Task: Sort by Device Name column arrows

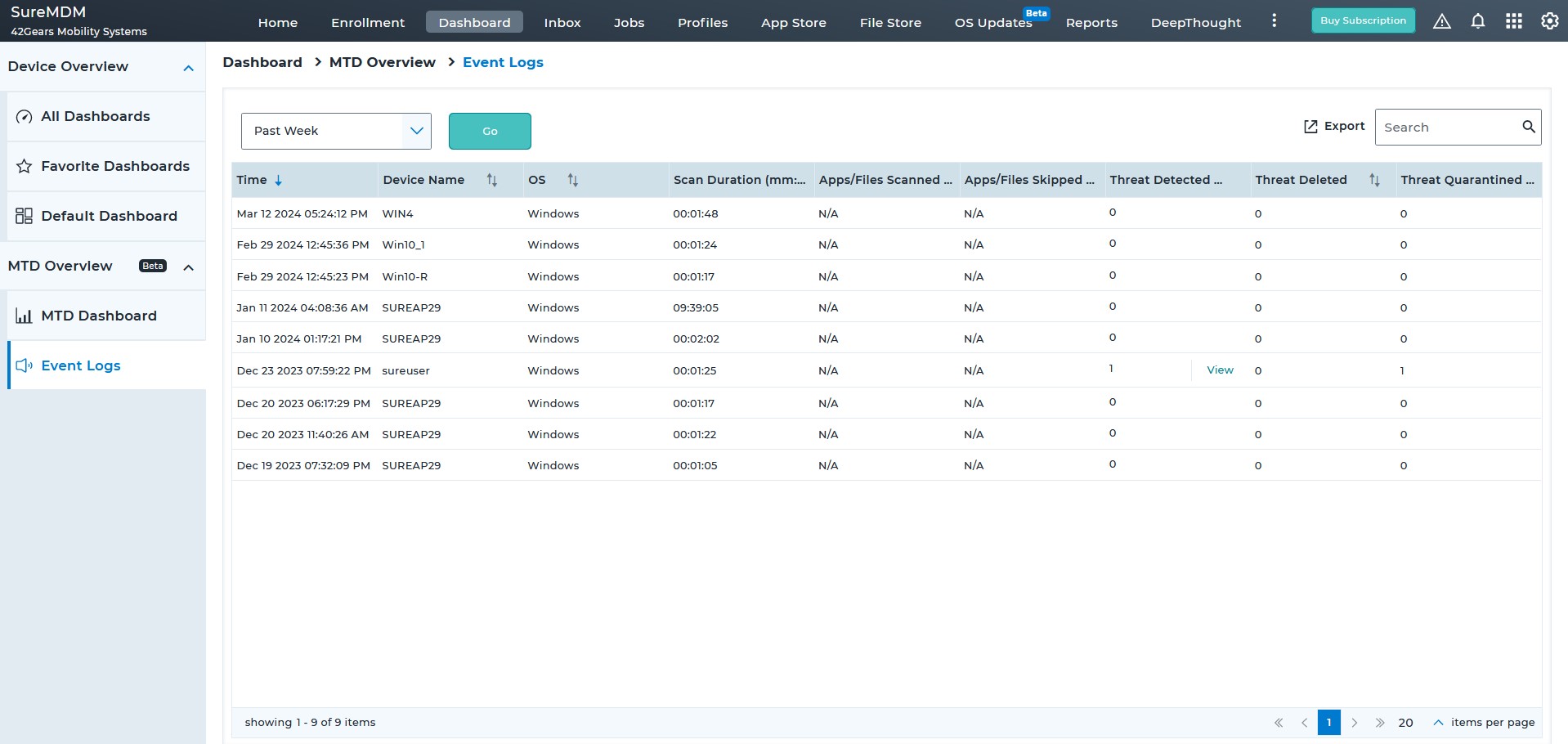Action: (492, 180)
